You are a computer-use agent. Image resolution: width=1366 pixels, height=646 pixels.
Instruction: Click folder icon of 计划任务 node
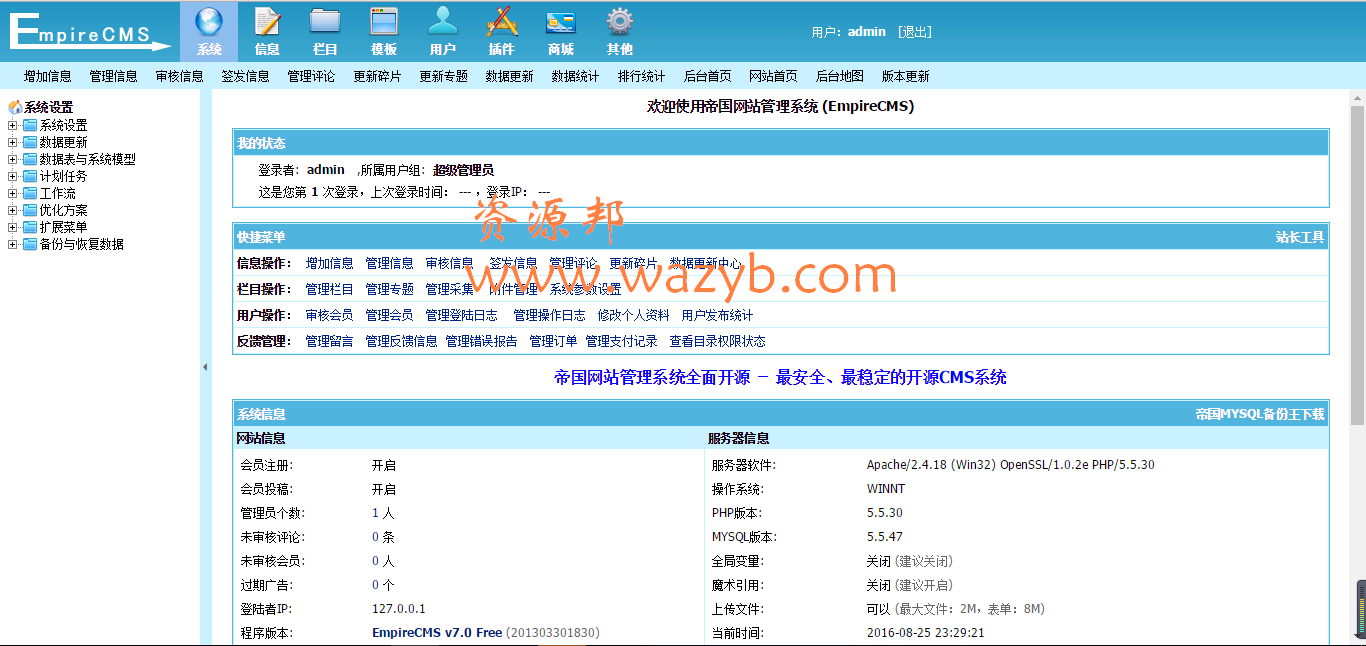click(x=30, y=176)
